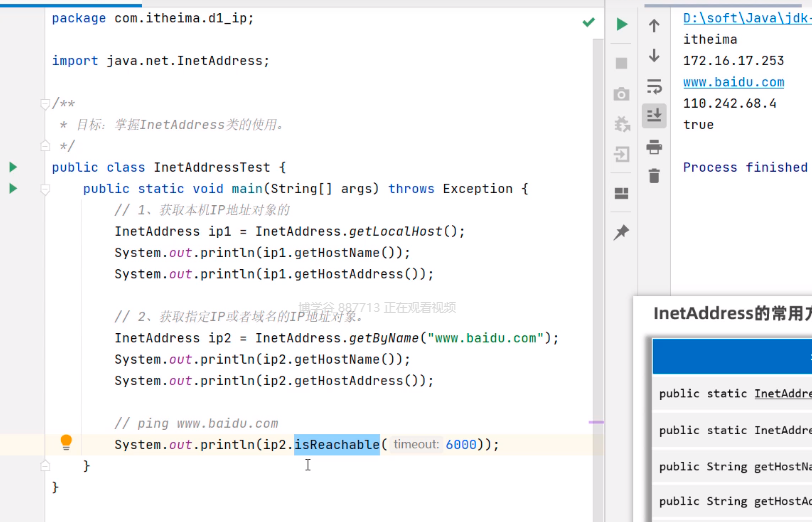Click the getByName method call
Image resolution: width=812 pixels, height=522 pixels.
click(384, 338)
